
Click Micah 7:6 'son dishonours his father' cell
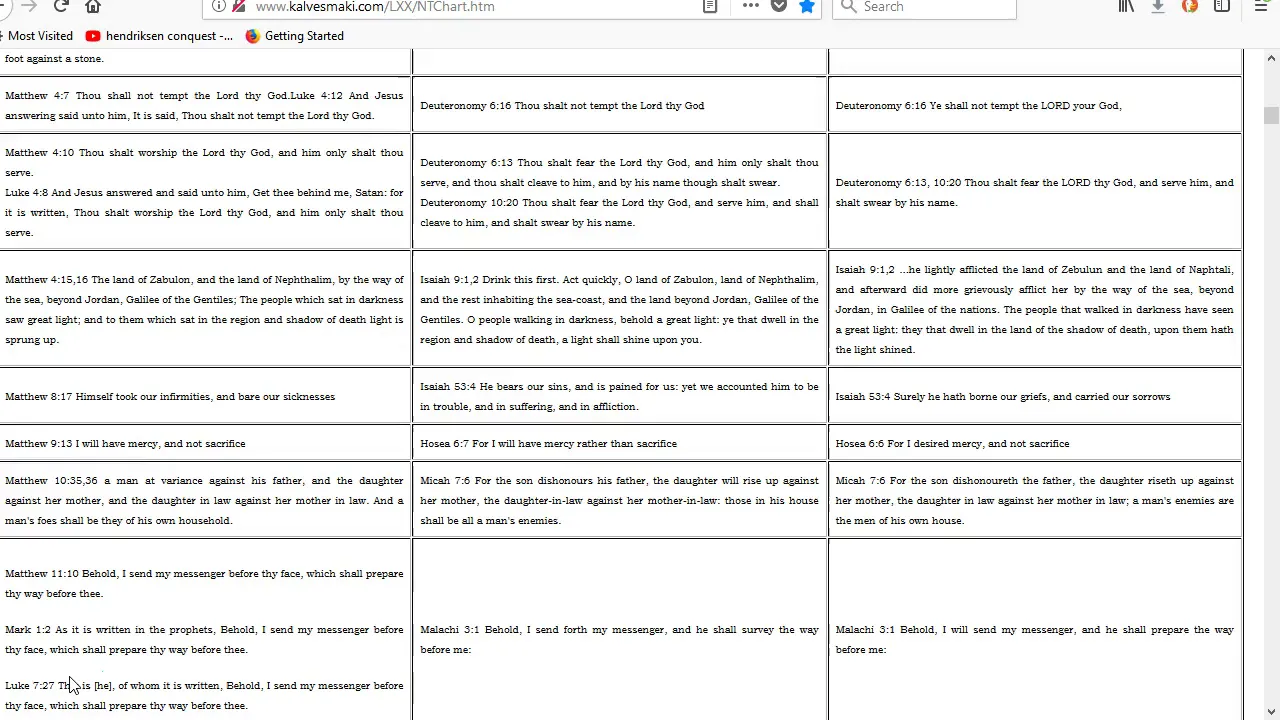coord(620,500)
